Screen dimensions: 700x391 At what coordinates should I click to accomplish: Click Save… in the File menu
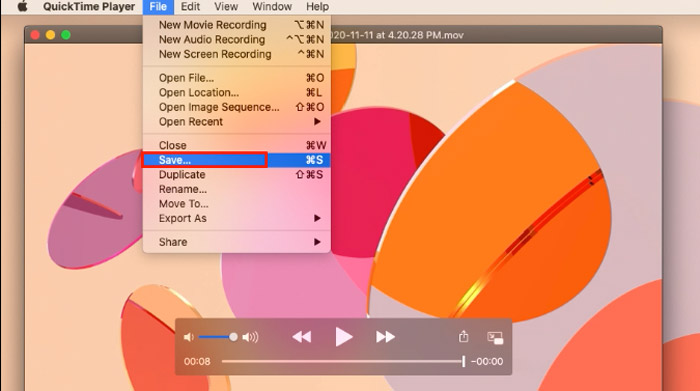pyautogui.click(x=237, y=160)
